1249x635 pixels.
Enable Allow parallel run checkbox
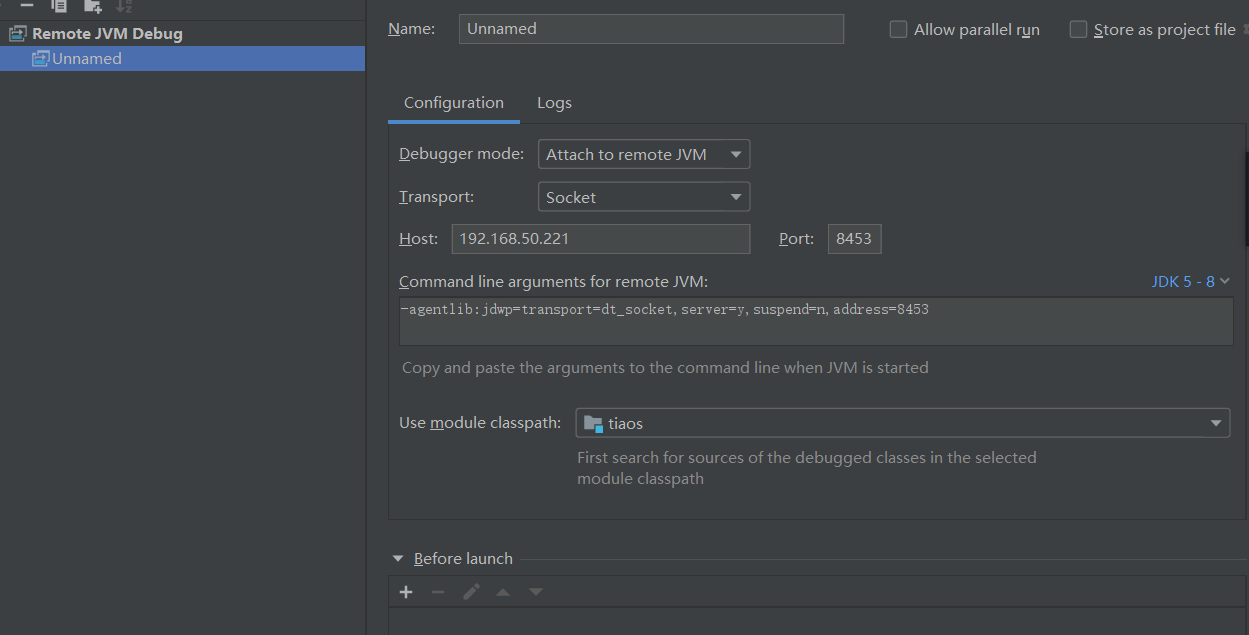898,30
